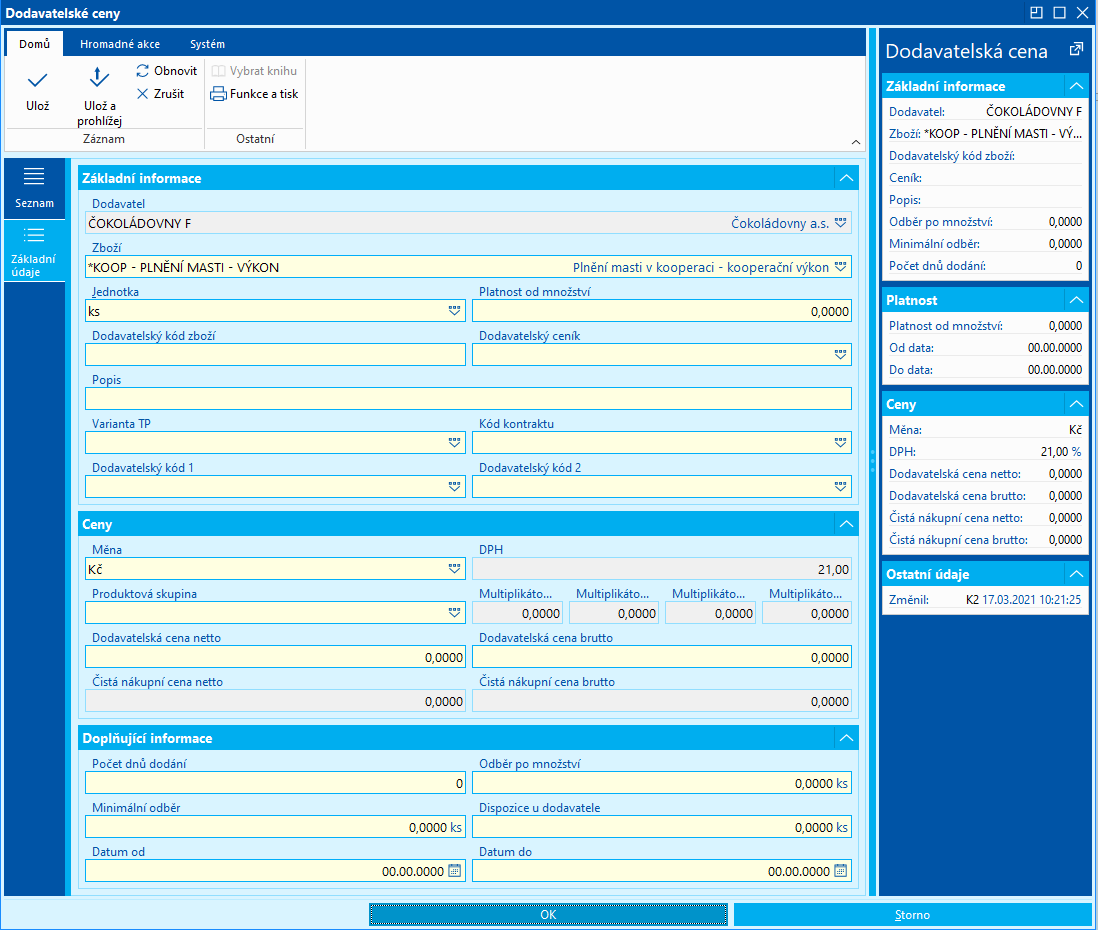
Task: Collapse the Platnost side panel section
Action: click(1076, 300)
